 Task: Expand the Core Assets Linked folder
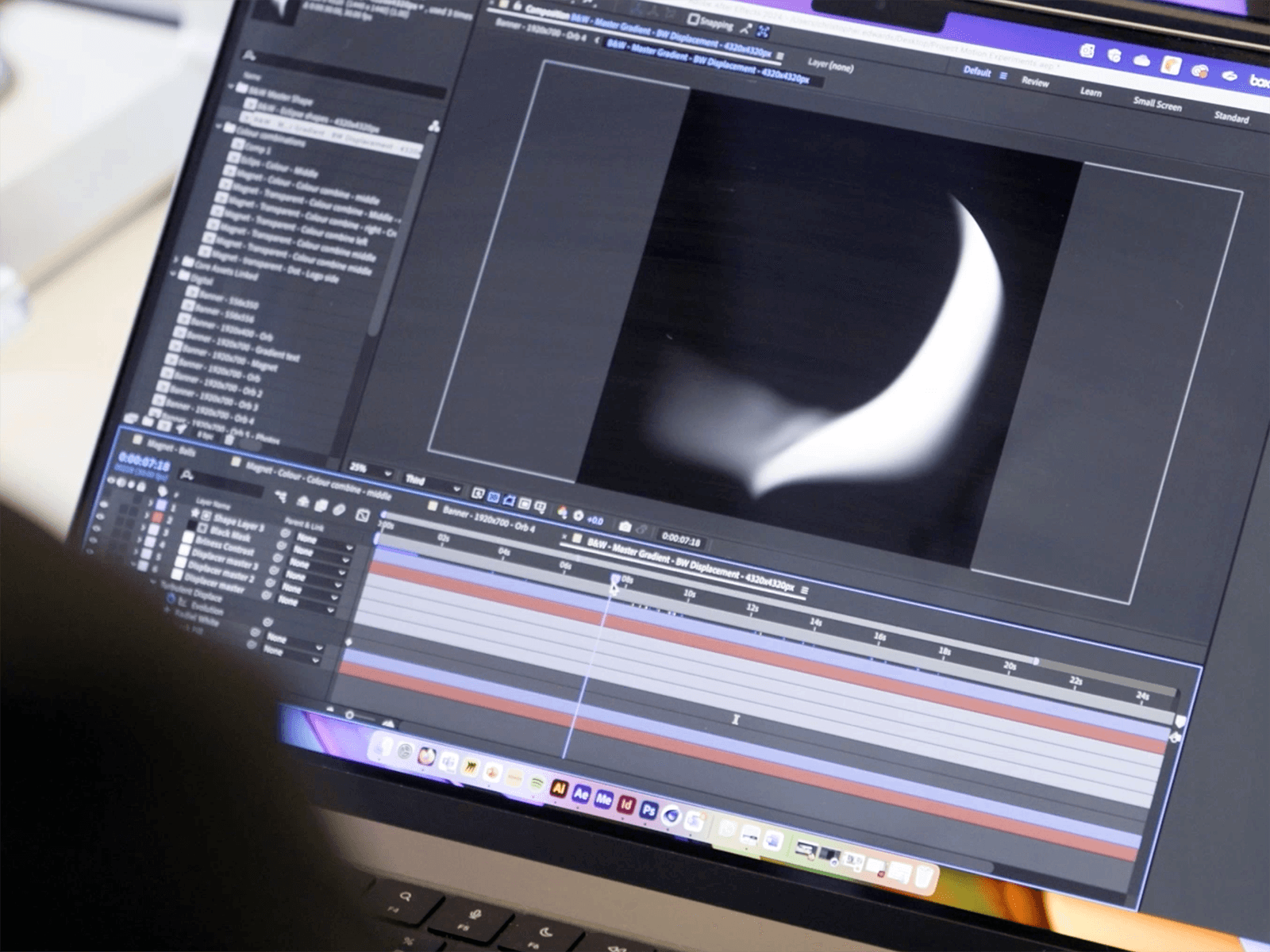(177, 260)
